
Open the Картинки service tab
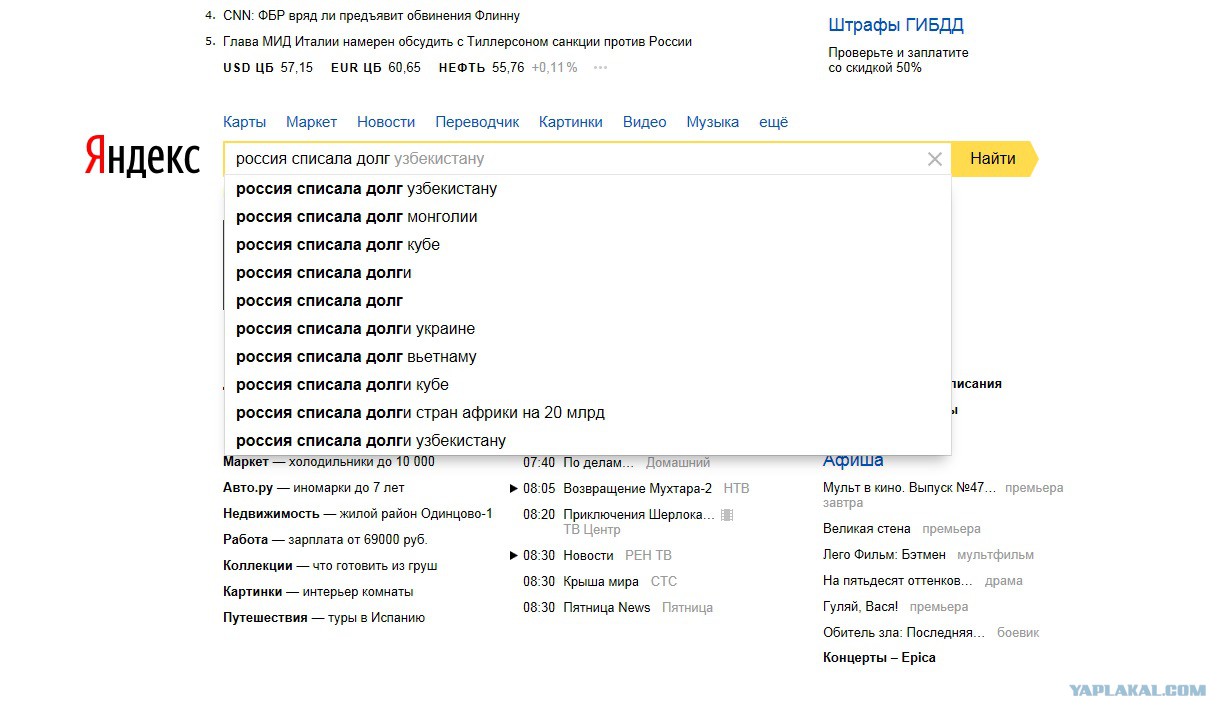(x=571, y=122)
